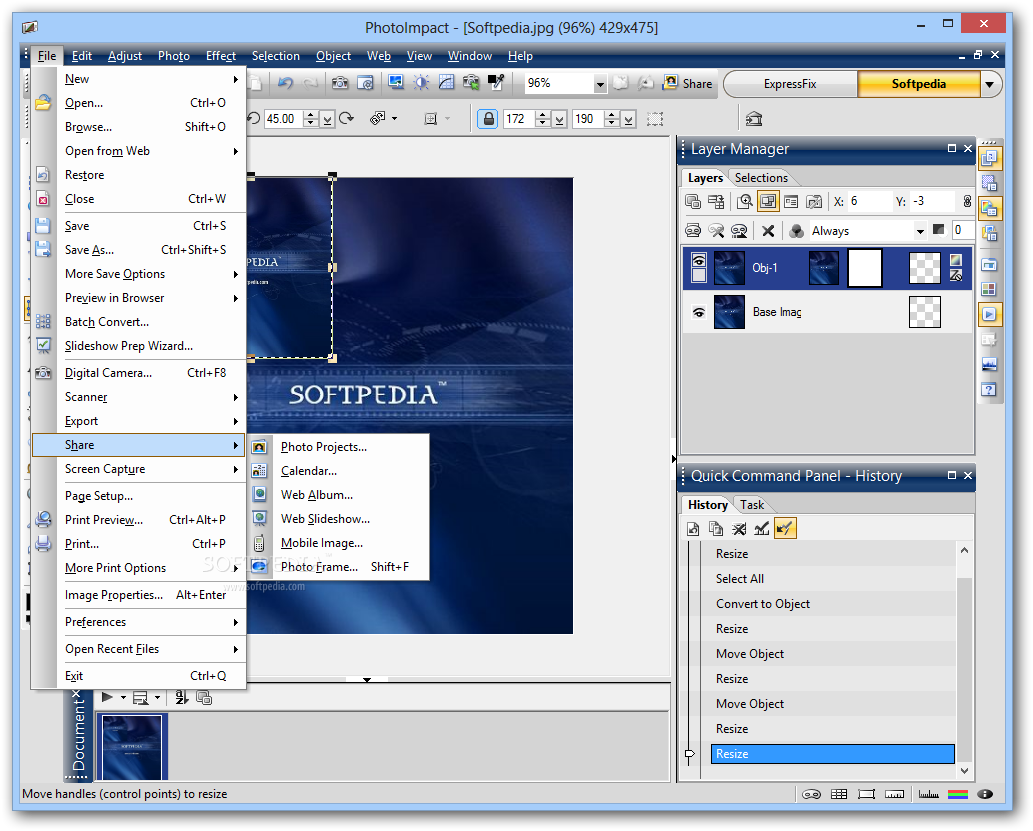Click the monitor calibration toolbar icon
This screenshot has height=831, width=1033.
coord(395,82)
